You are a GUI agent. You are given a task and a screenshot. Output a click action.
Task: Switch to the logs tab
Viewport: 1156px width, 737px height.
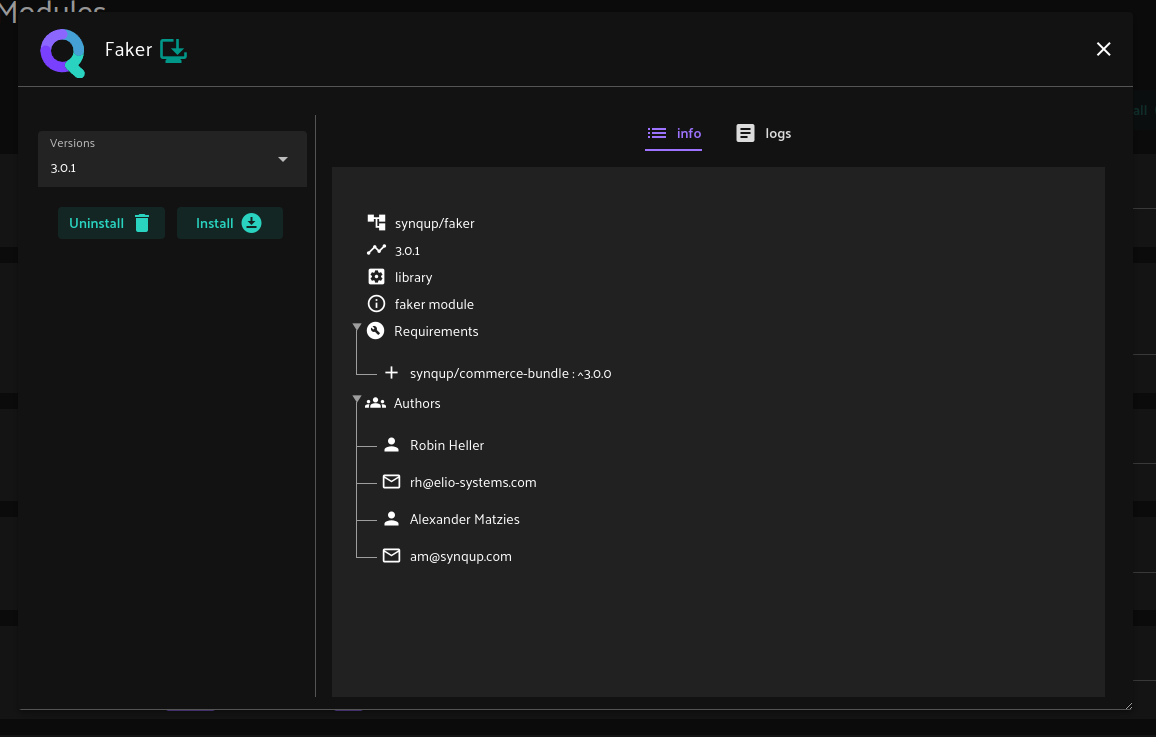point(764,133)
